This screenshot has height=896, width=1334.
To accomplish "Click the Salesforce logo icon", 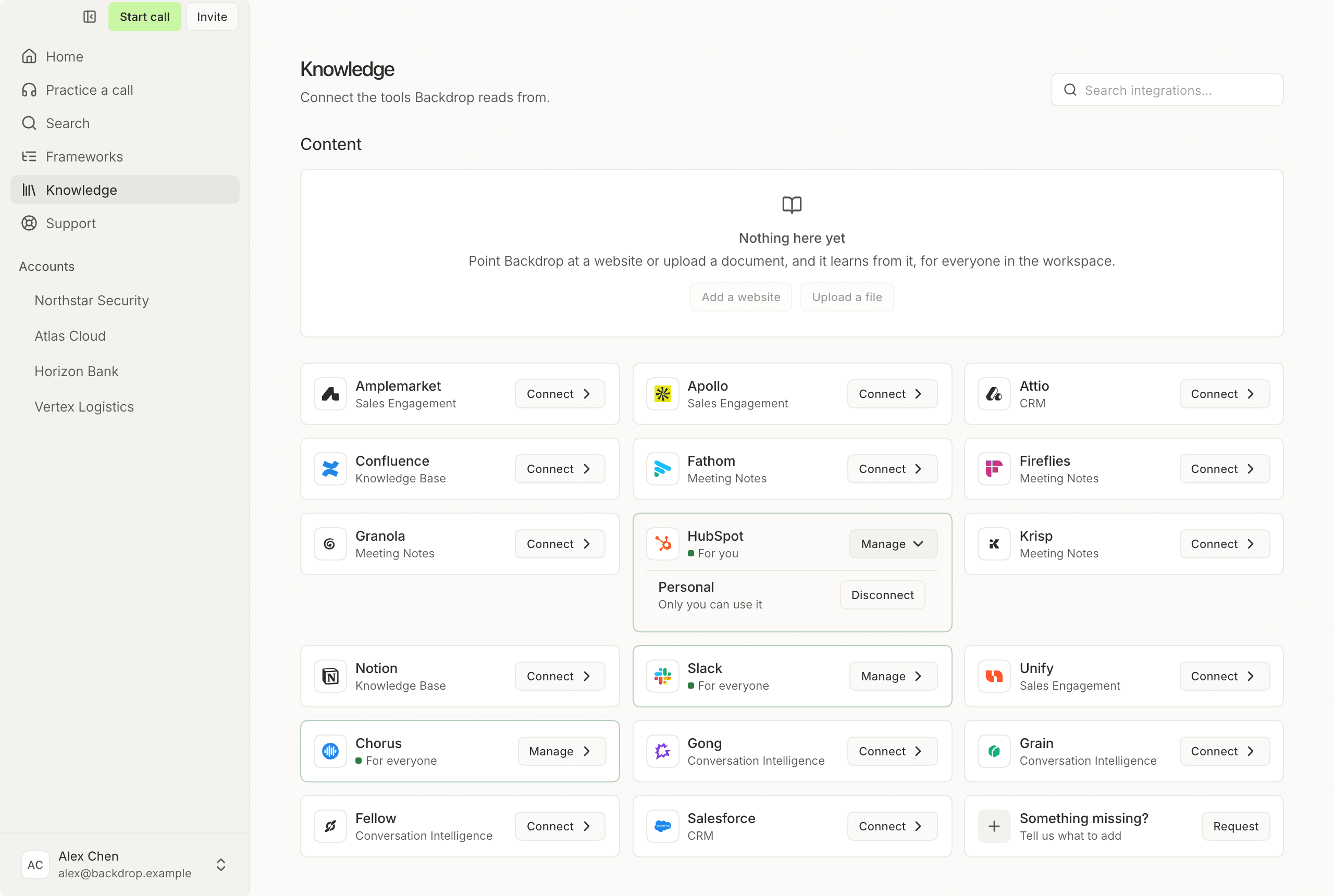I will [x=662, y=826].
